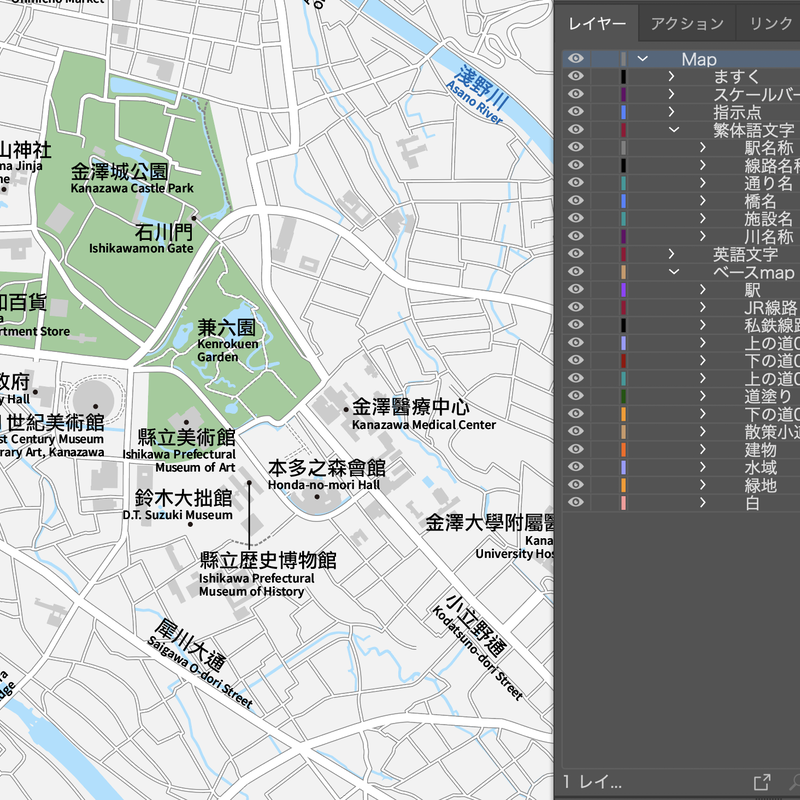This screenshot has height=800, width=800.
Task: Open the リンク panel tab
Action: [770, 24]
